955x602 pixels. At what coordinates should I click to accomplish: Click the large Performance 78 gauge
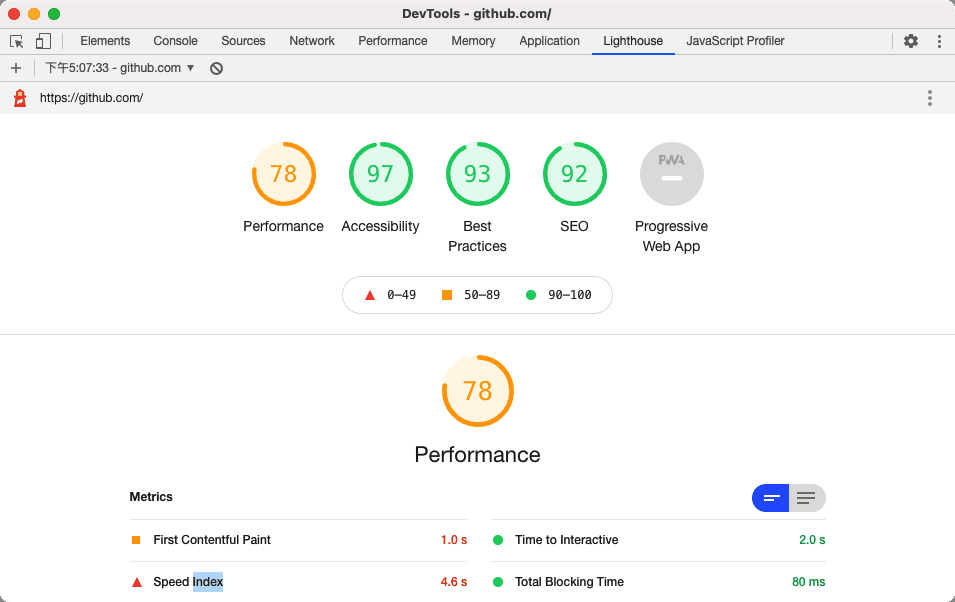click(478, 391)
